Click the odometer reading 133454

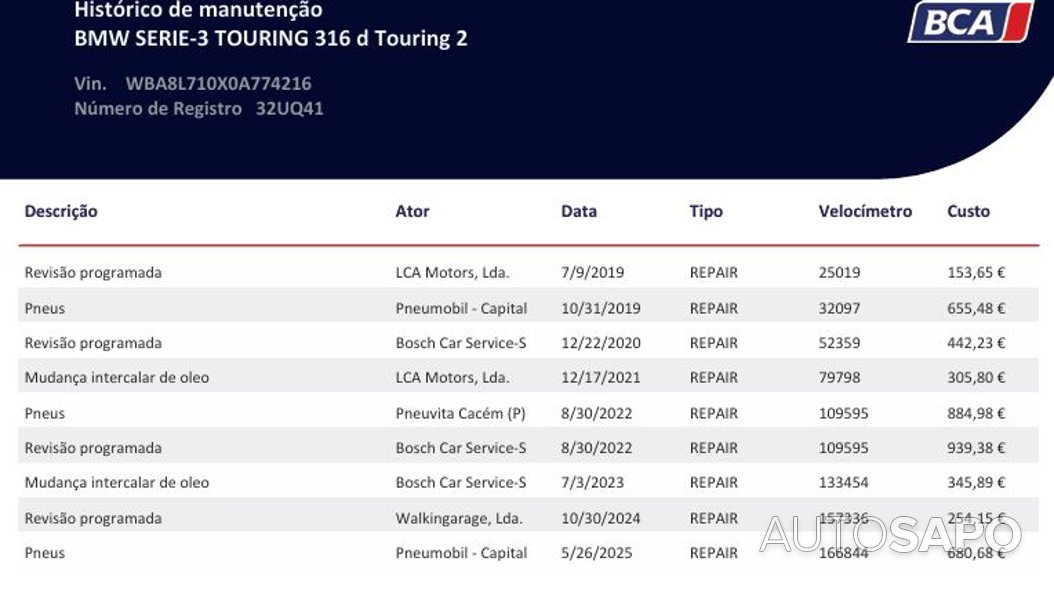coord(843,483)
